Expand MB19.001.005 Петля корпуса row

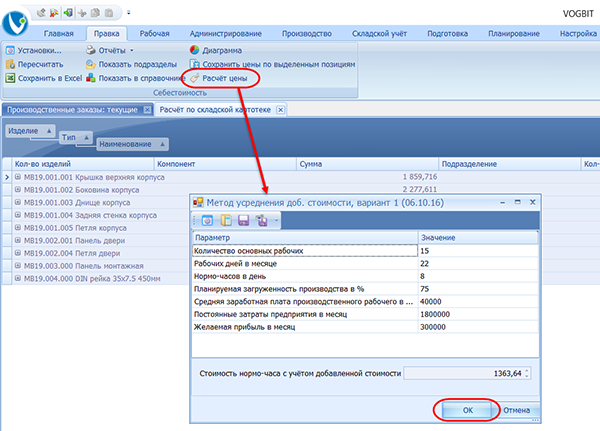click(18, 227)
